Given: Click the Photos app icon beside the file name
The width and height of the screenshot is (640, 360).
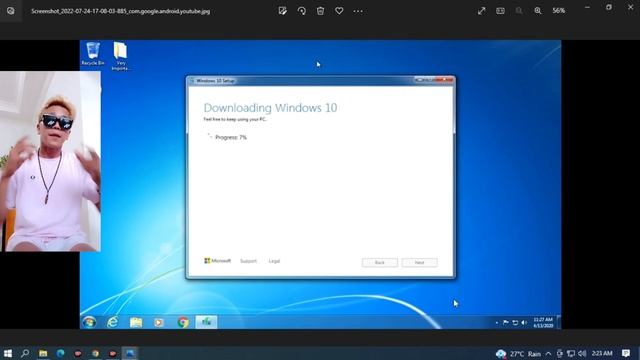Looking at the screenshot, I should coord(11,11).
